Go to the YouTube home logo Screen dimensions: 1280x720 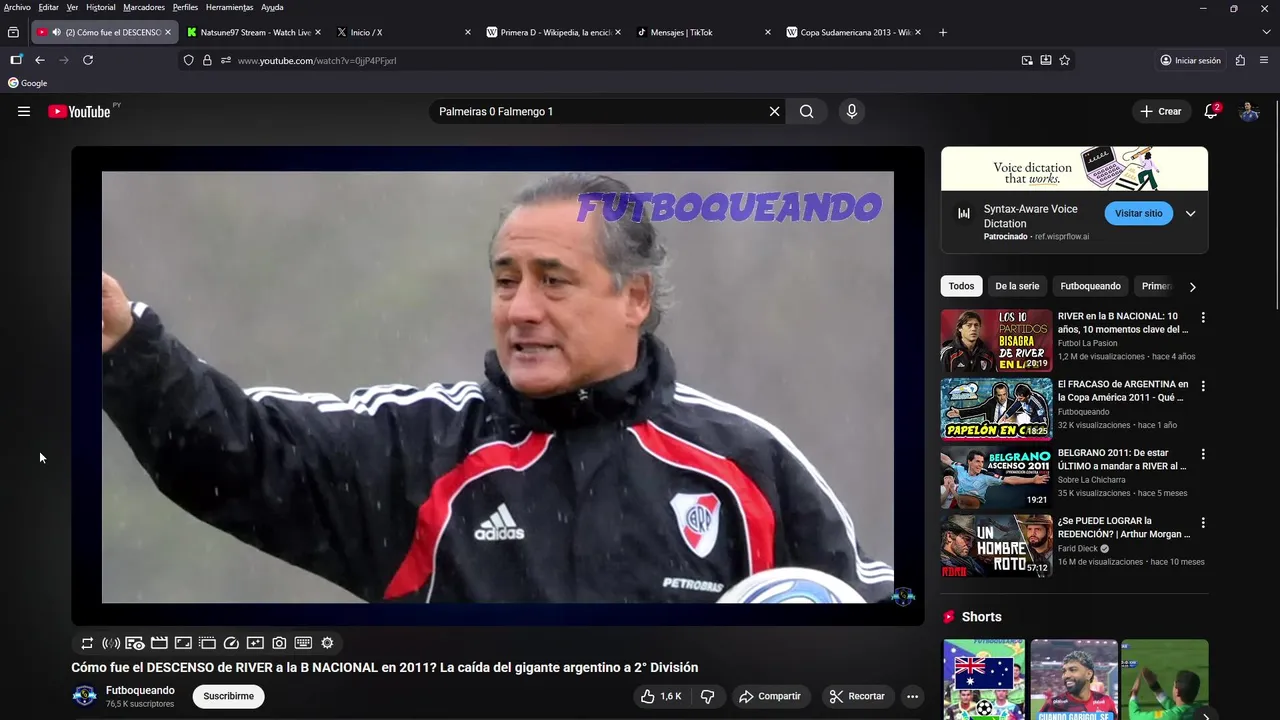click(x=80, y=112)
